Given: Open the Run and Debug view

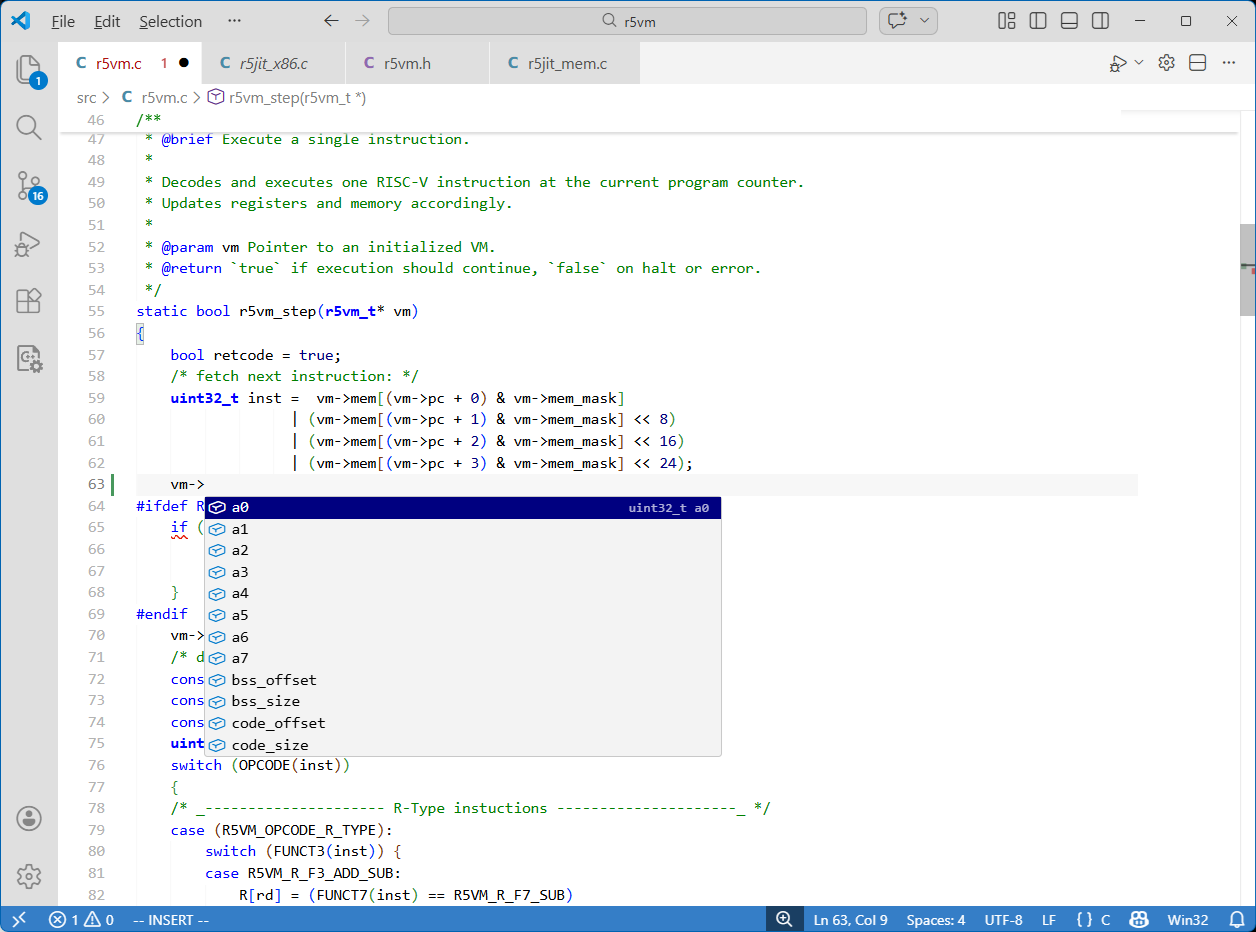Looking at the screenshot, I should pos(29,244).
